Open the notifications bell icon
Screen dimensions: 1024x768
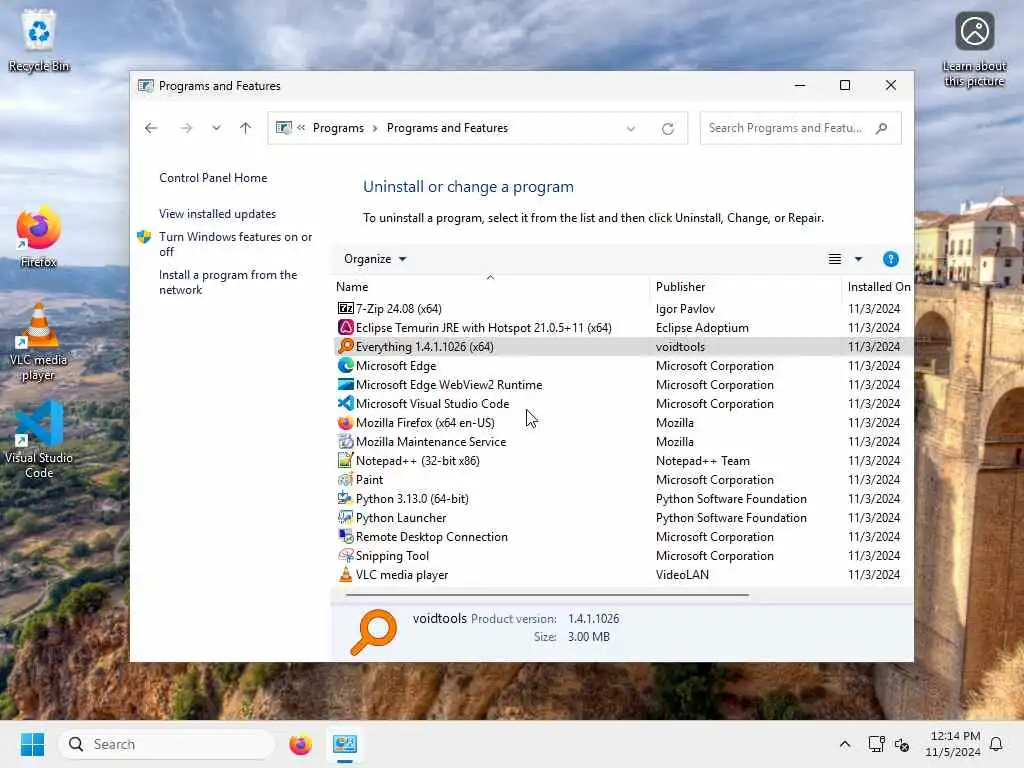pyautogui.click(x=996, y=744)
